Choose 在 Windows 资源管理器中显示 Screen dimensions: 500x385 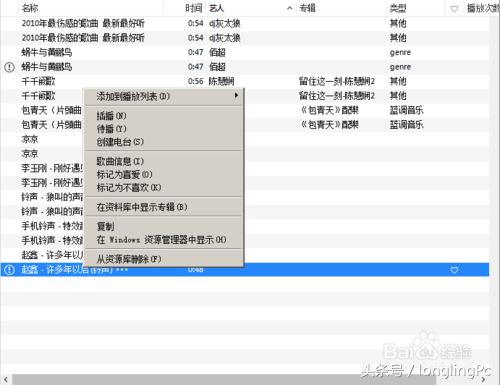pyautogui.click(x=163, y=240)
